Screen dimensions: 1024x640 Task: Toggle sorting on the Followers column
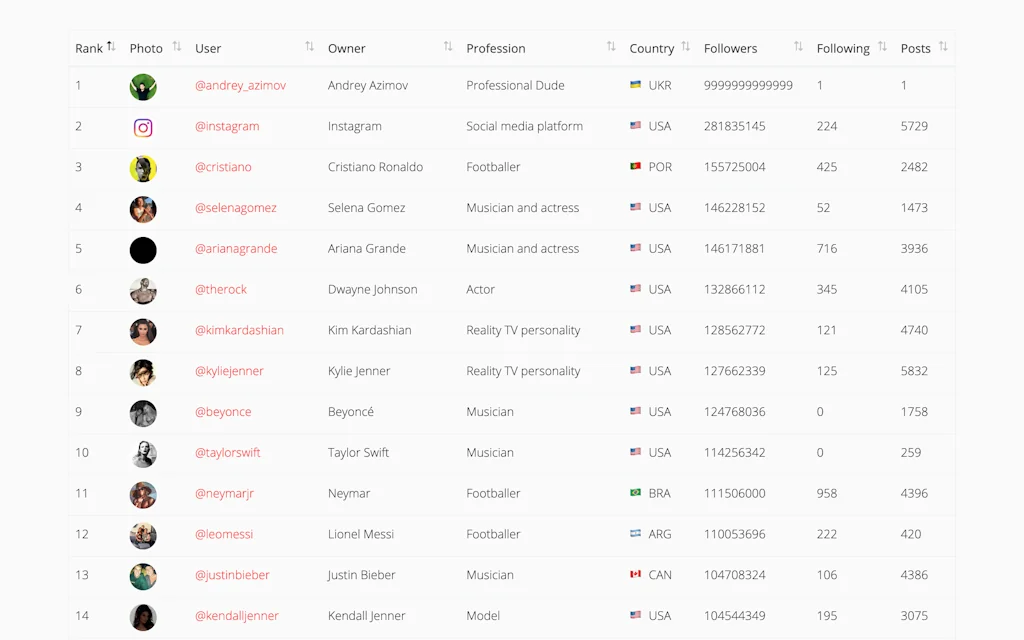797,46
